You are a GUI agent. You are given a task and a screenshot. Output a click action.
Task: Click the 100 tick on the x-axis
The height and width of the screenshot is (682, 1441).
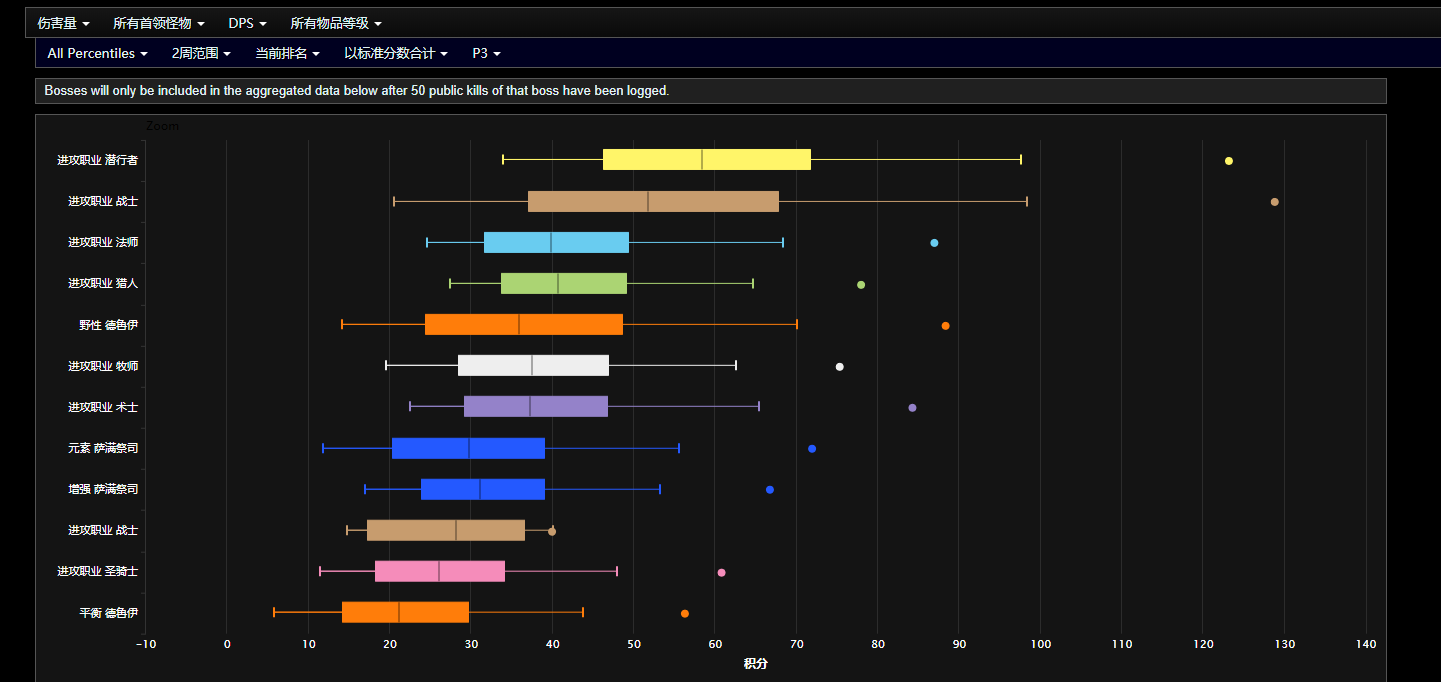[x=1040, y=644]
